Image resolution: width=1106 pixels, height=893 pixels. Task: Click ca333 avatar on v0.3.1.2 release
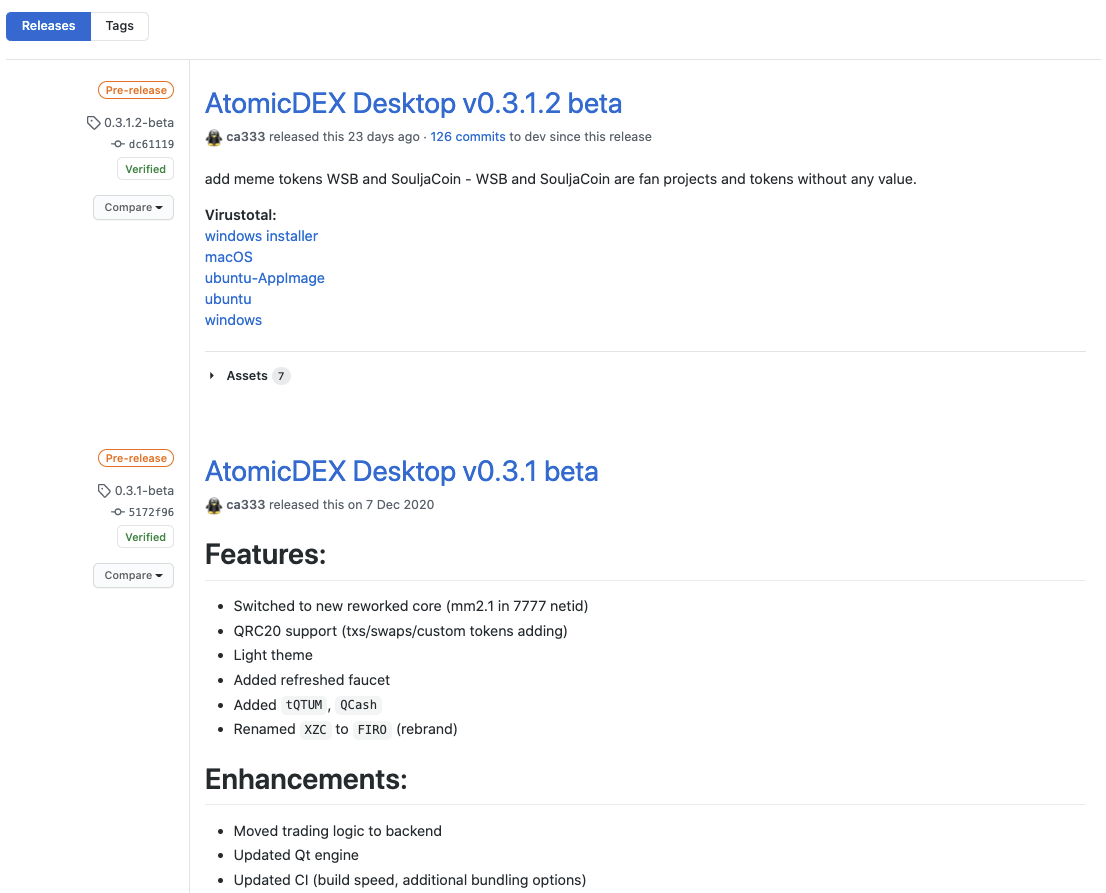[x=214, y=138]
